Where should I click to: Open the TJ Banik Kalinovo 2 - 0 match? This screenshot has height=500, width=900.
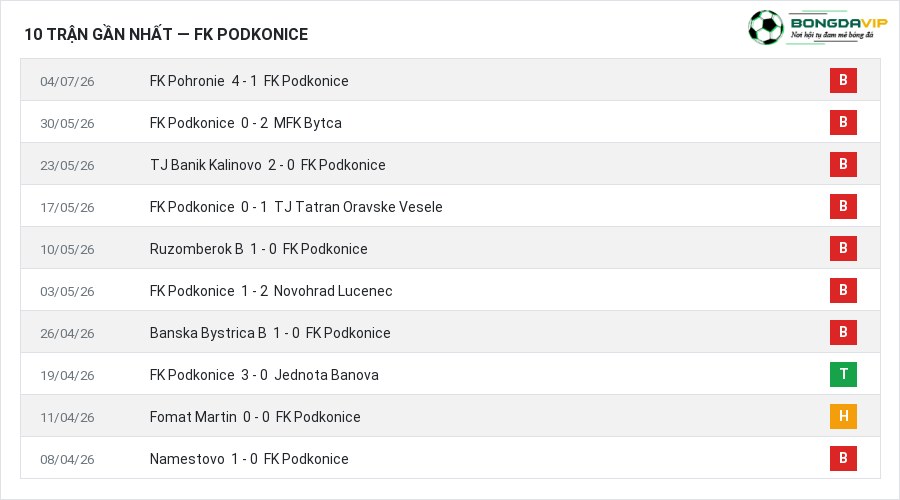click(267, 165)
